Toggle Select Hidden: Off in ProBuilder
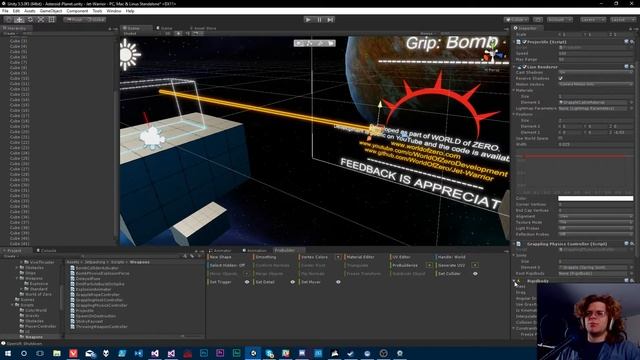 point(229,265)
